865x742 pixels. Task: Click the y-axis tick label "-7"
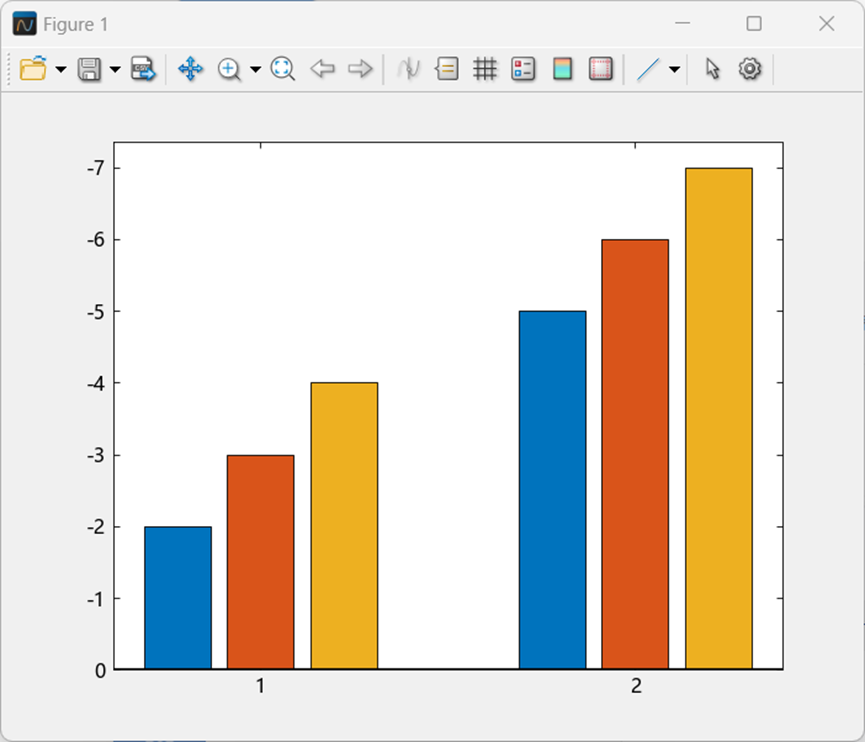pyautogui.click(x=96, y=168)
